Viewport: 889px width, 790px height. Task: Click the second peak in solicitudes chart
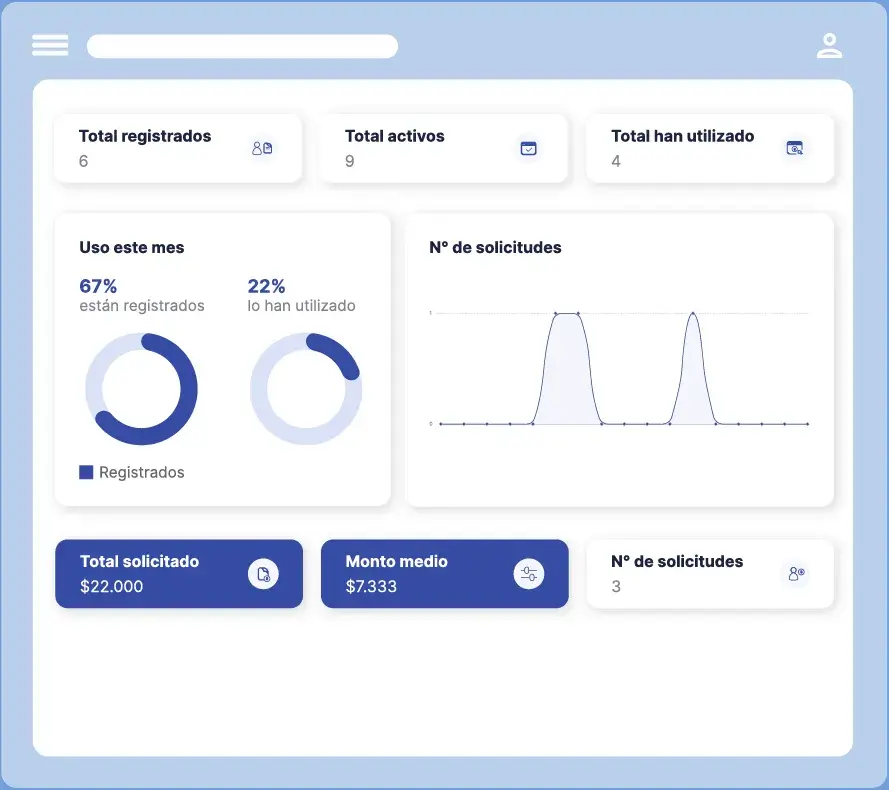pyautogui.click(x=692, y=314)
